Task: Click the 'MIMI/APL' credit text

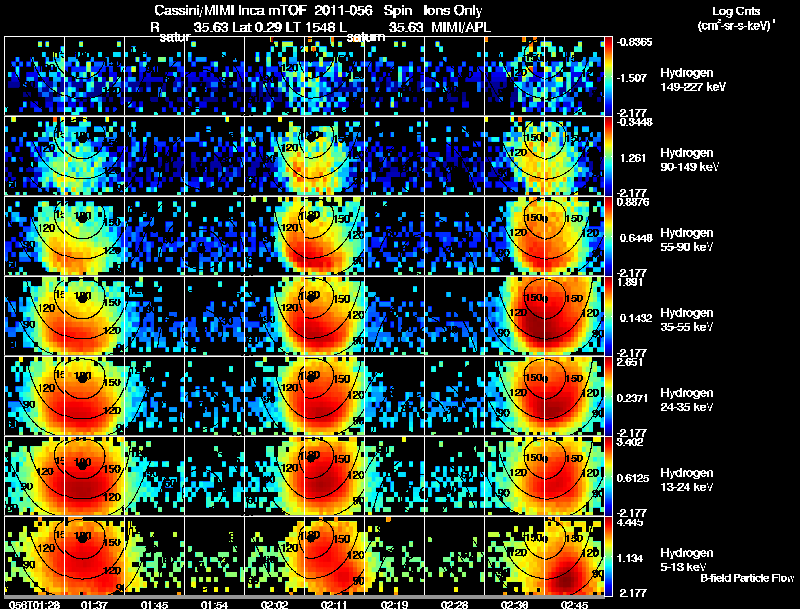Action: 461,27
